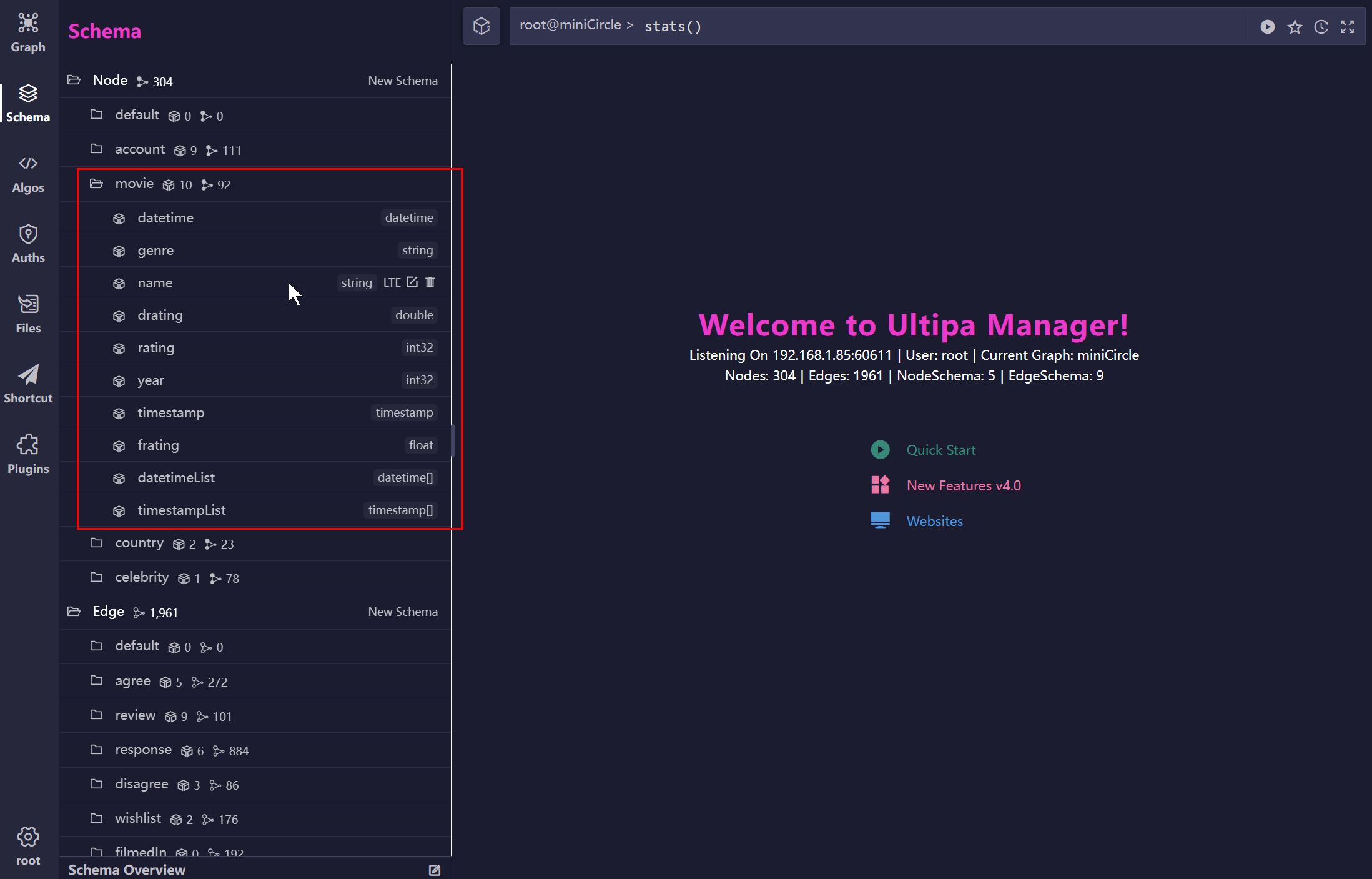Expand the country node schema
Viewport: 1372px width, 879px height.
coord(96,542)
